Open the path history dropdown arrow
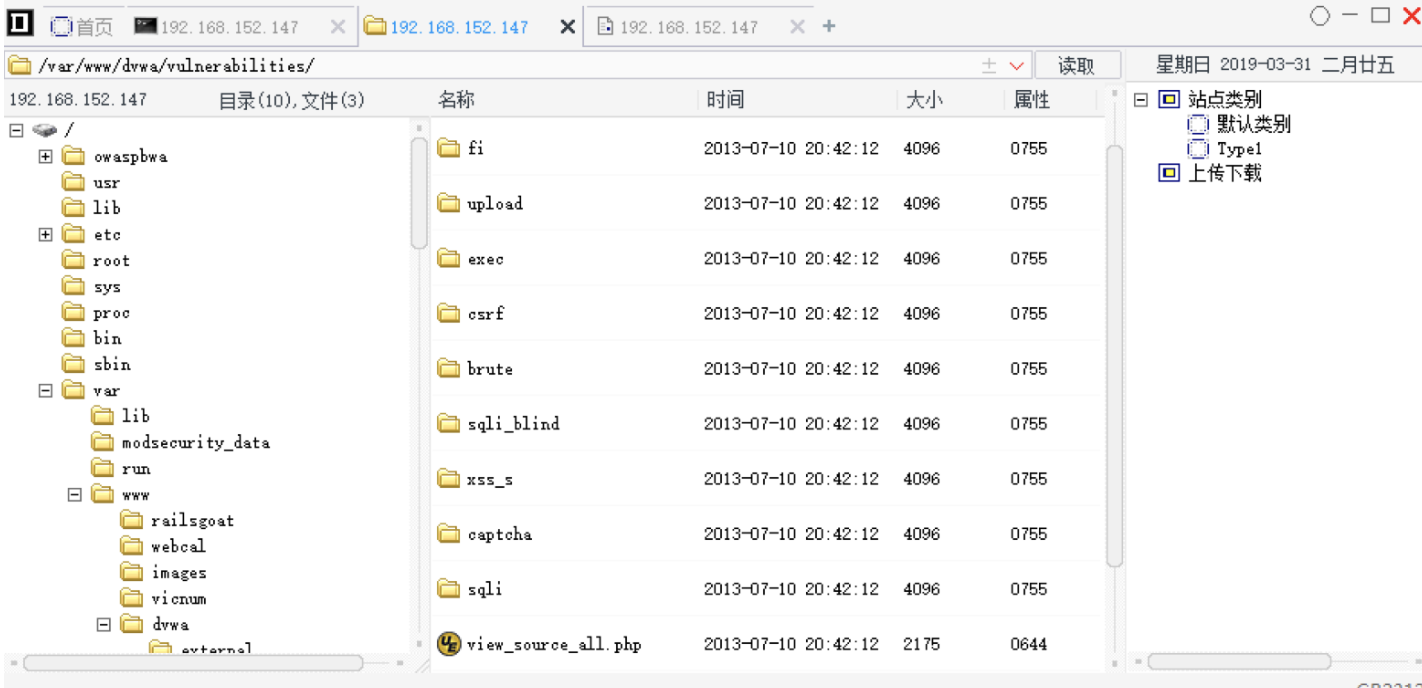This screenshot has width=1422, height=688. 1017,66
